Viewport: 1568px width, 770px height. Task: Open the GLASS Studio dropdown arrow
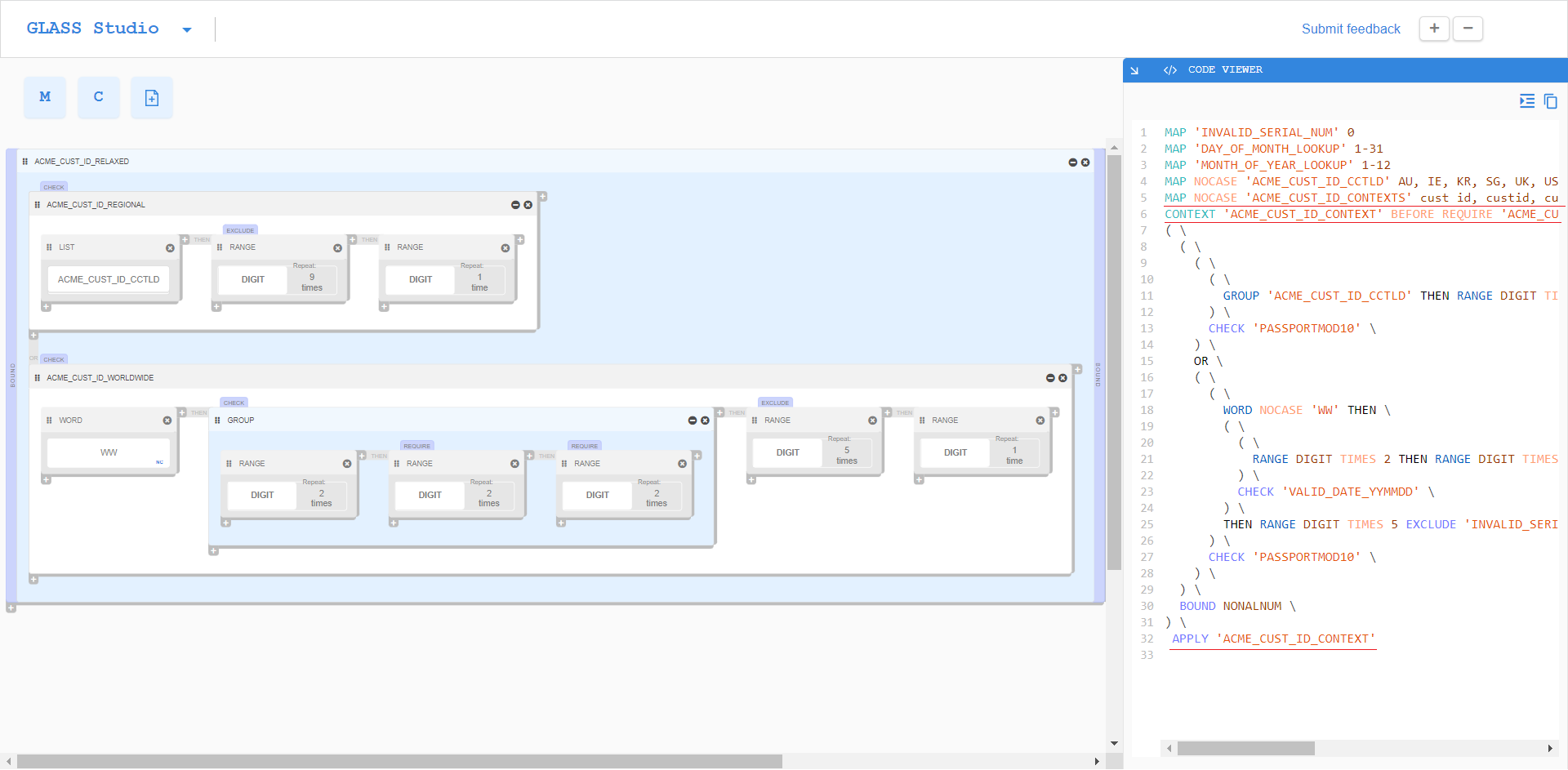[187, 30]
